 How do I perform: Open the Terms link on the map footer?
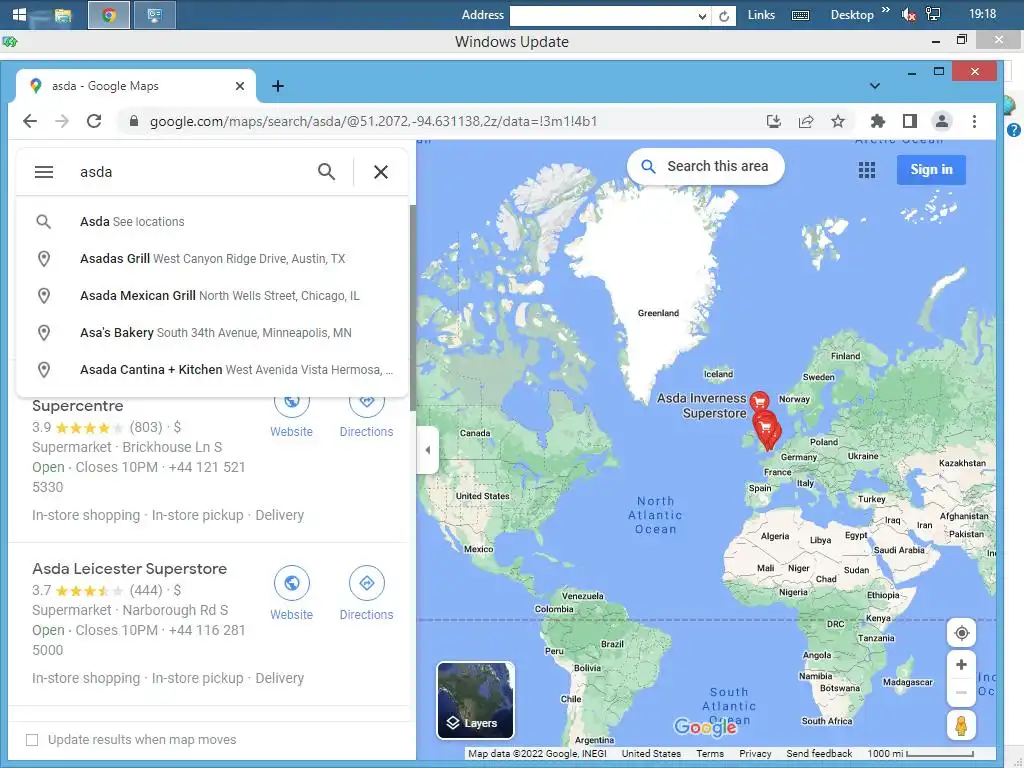click(710, 754)
